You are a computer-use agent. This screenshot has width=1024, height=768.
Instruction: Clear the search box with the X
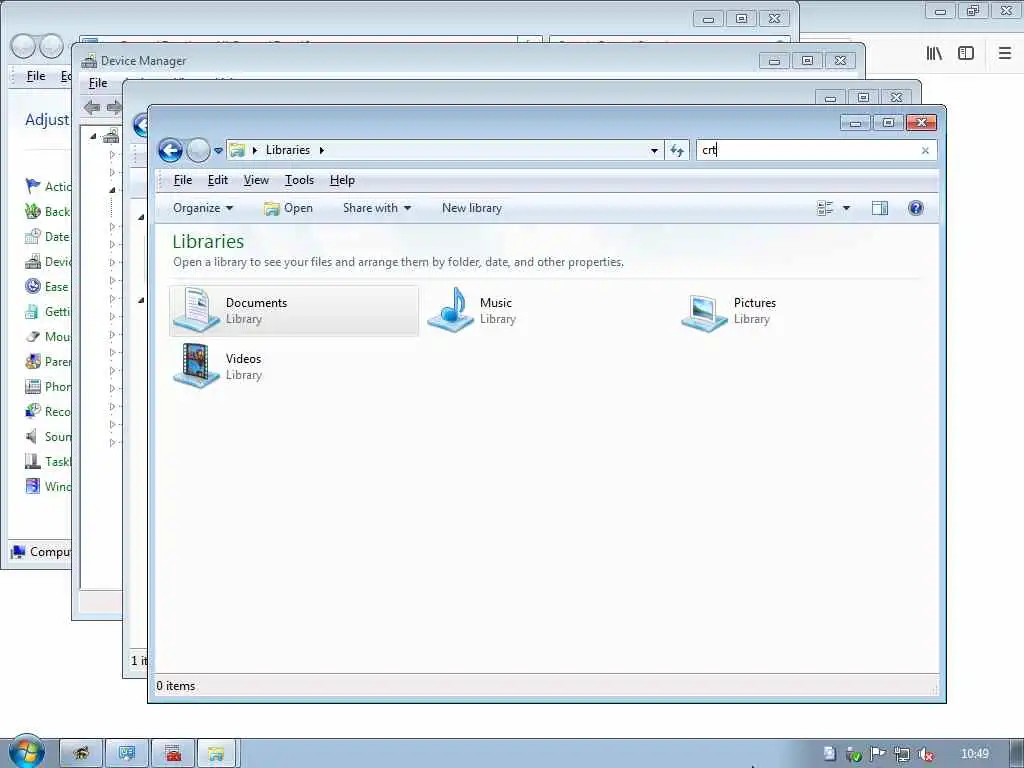coord(925,151)
